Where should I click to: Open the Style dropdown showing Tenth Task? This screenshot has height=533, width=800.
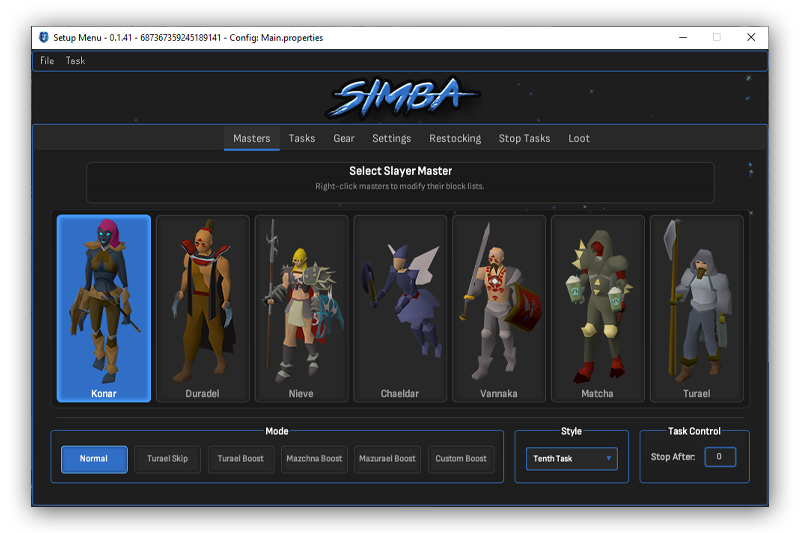pos(572,459)
